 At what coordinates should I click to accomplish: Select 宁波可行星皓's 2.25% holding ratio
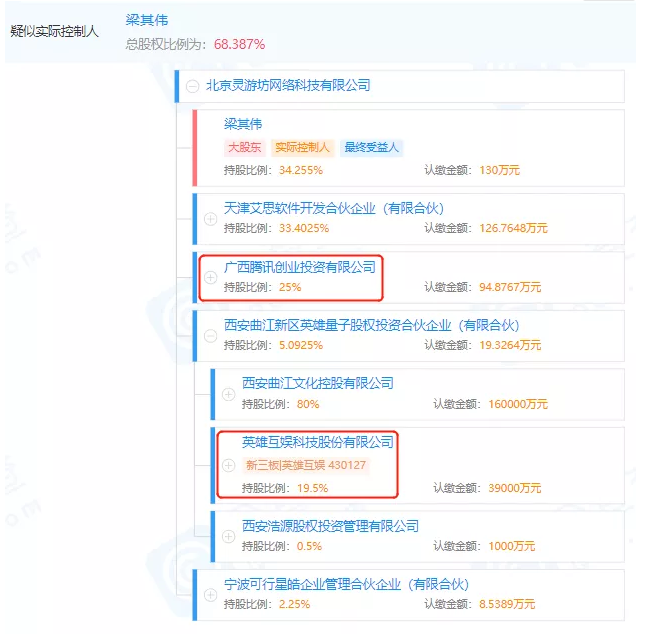coord(294,604)
